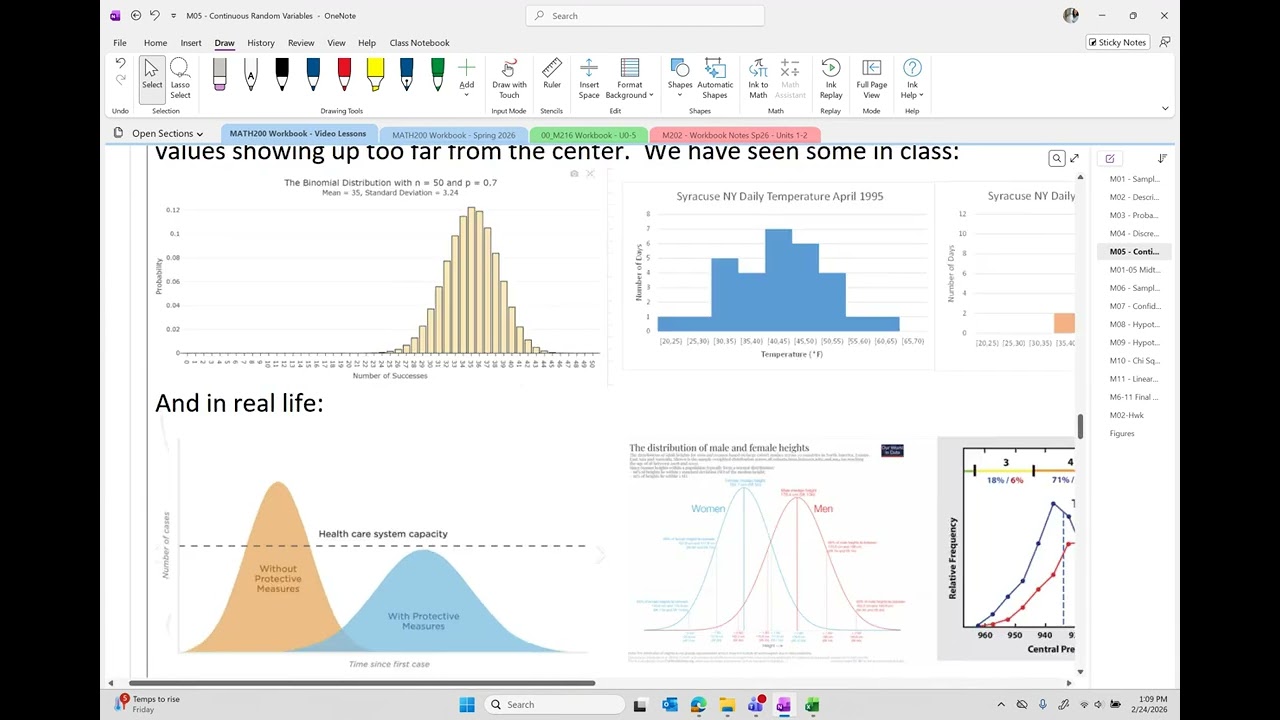Open the M02-Hwk page
This screenshot has height=720, width=1280.
(x=1134, y=415)
